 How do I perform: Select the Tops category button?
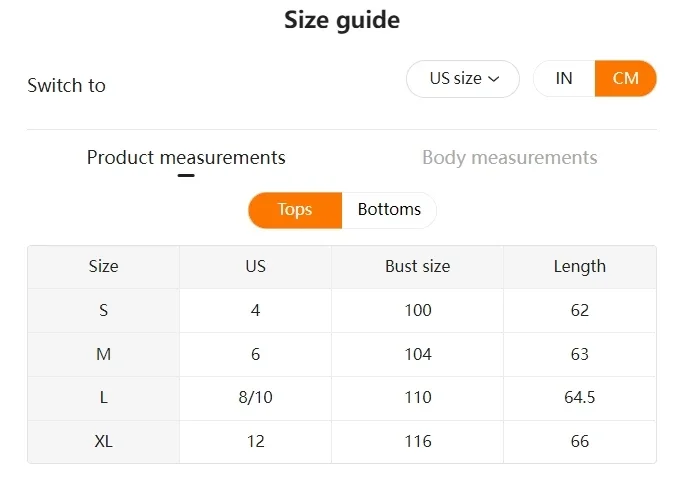(x=295, y=210)
